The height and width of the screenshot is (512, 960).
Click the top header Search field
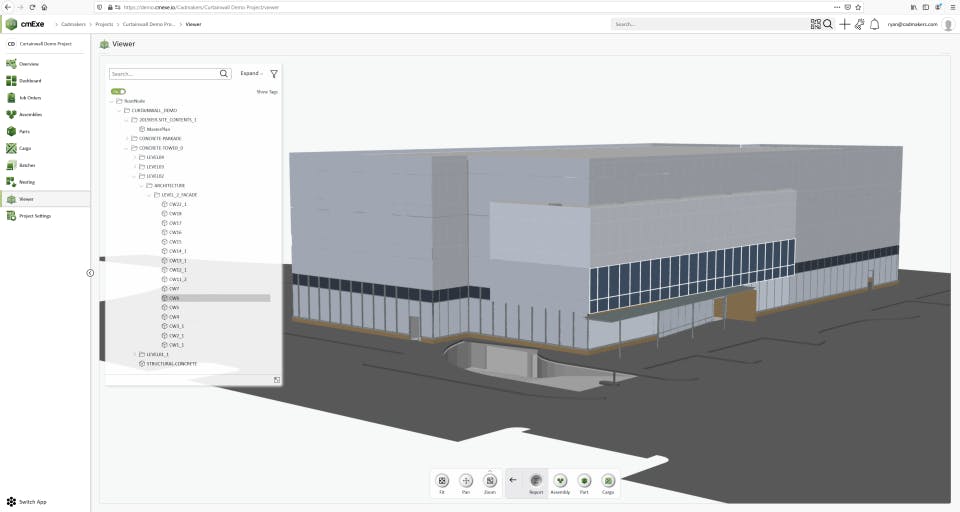pos(710,24)
